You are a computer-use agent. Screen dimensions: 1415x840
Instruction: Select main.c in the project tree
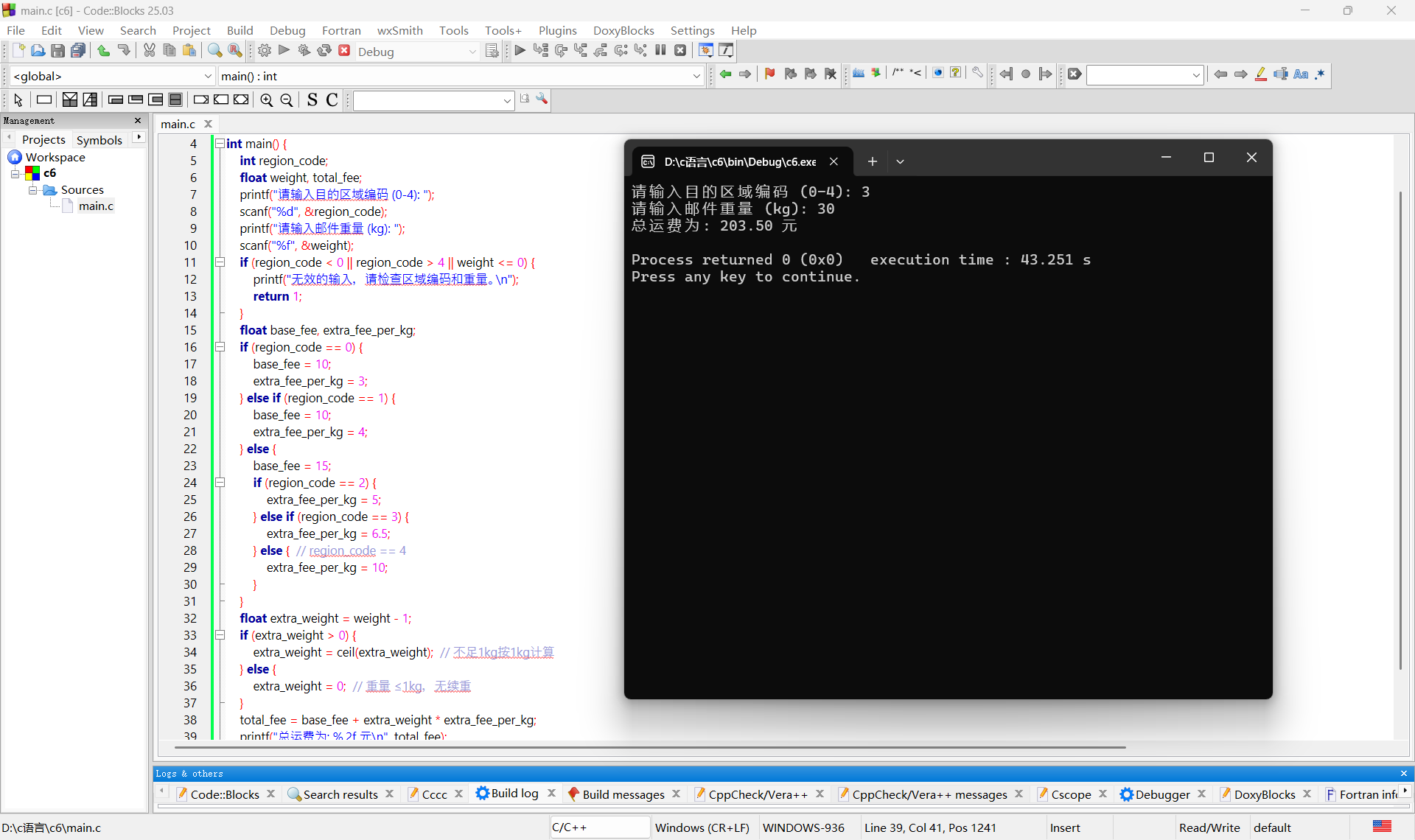click(x=96, y=206)
